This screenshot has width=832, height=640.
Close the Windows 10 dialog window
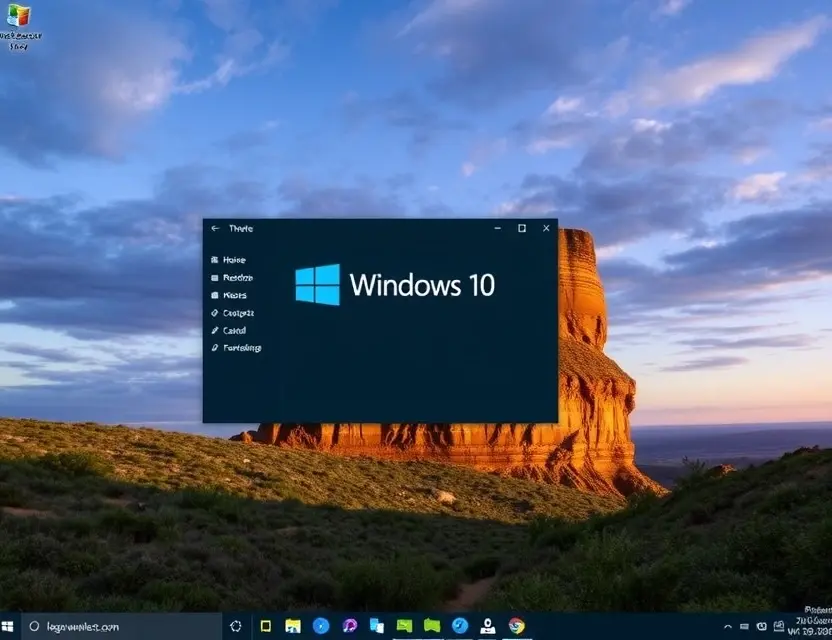[546, 228]
